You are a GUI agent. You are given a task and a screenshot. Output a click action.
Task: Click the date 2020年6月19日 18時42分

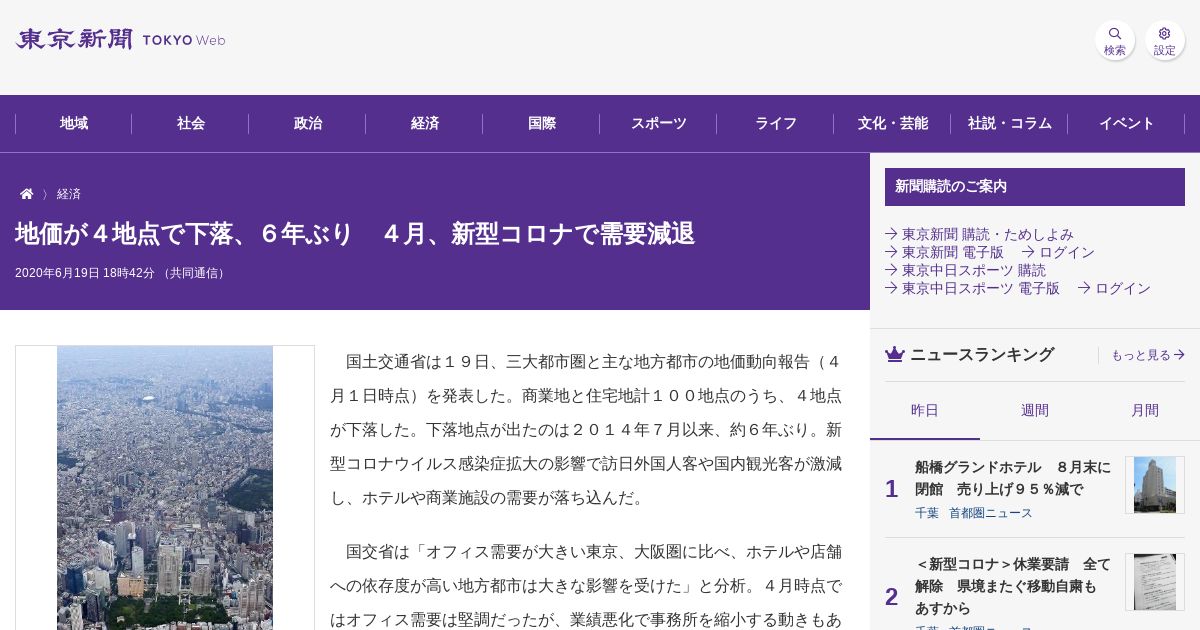click(x=85, y=273)
